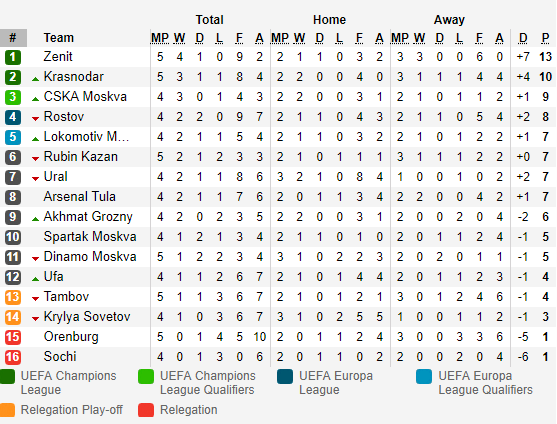Sort by the Team column header
The height and width of the screenshot is (424, 557).
click(59, 38)
